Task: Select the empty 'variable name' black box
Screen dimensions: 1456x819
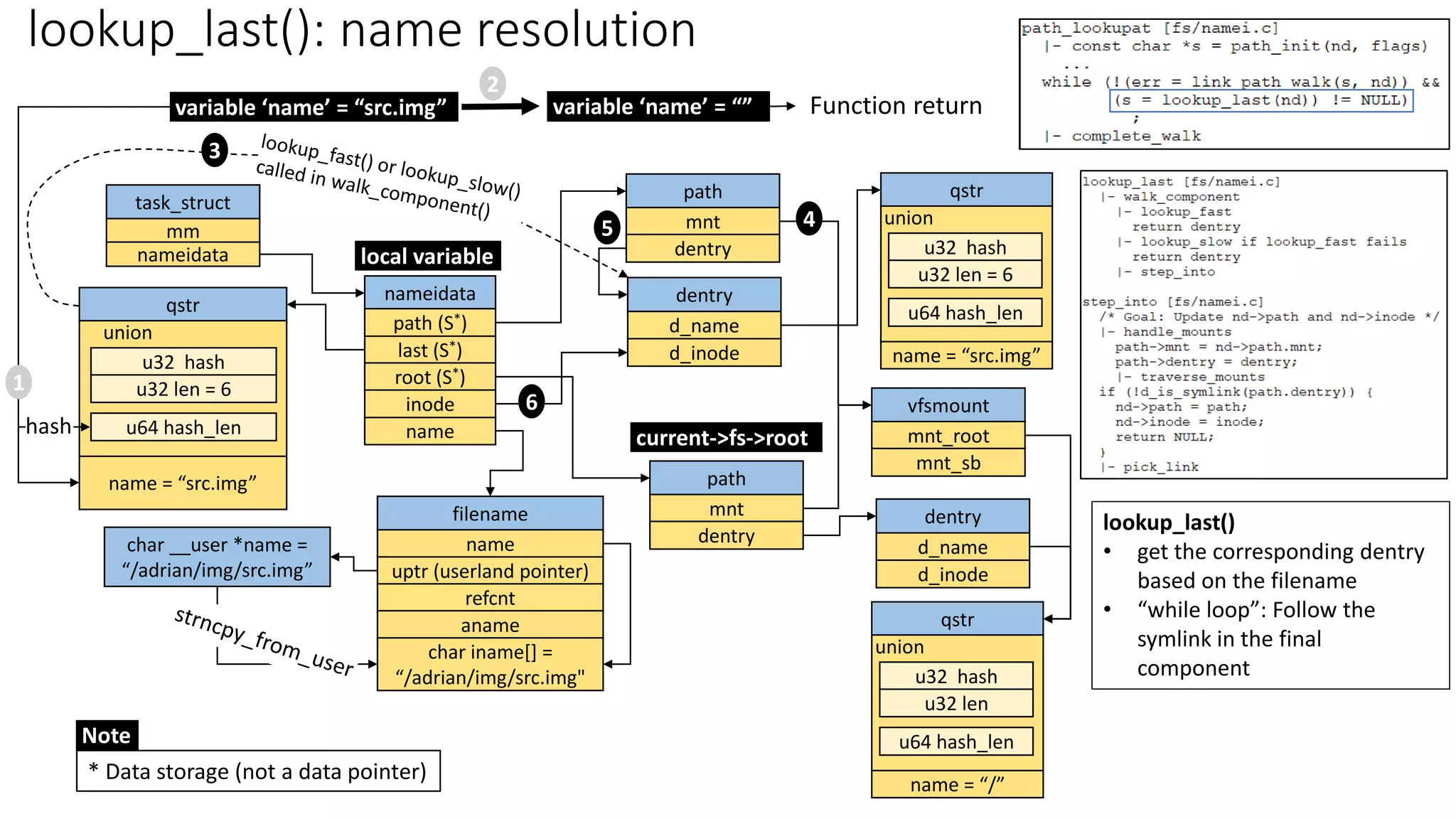Action: point(657,107)
